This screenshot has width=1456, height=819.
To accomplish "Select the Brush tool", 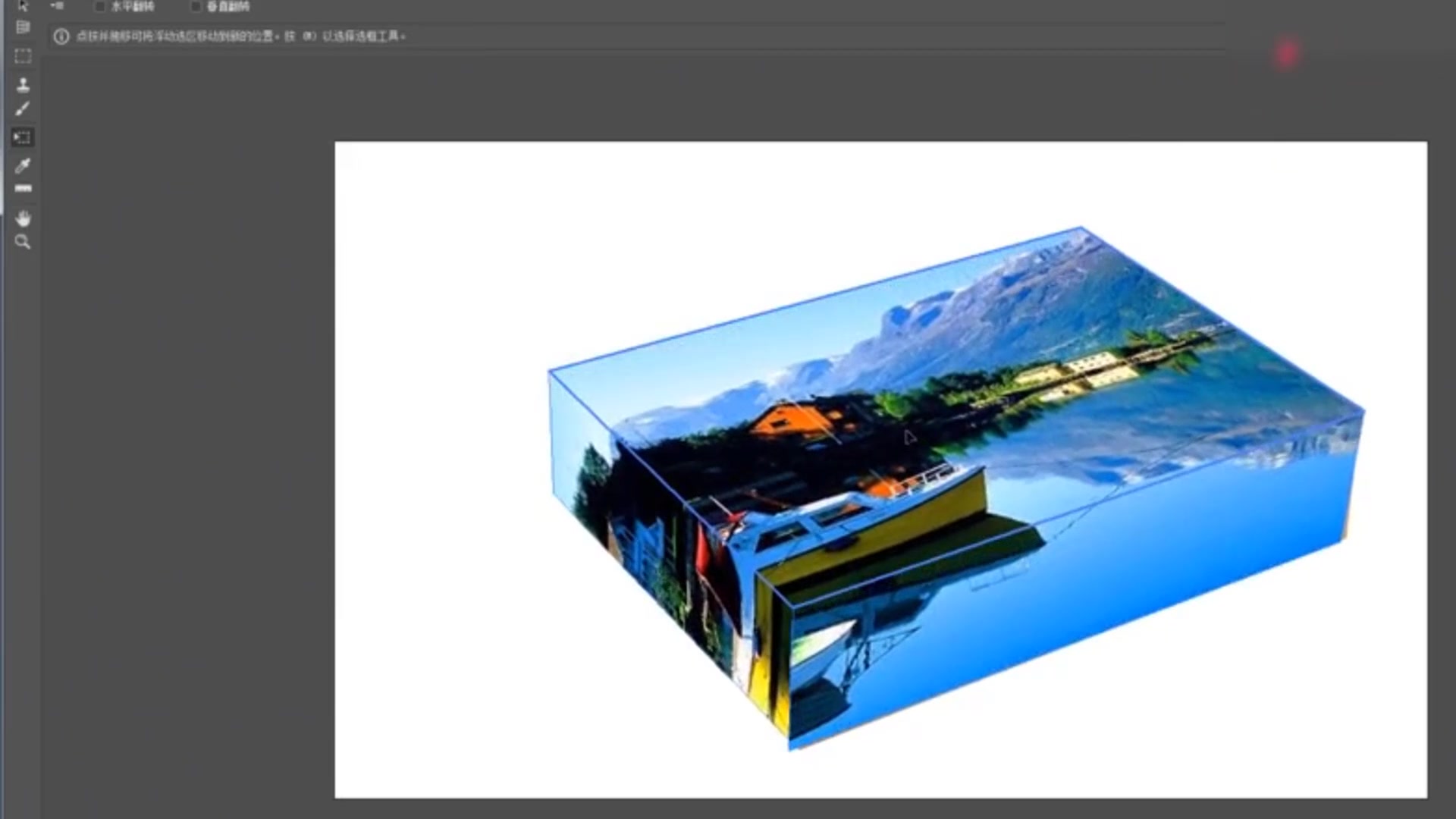I will coord(23,109).
